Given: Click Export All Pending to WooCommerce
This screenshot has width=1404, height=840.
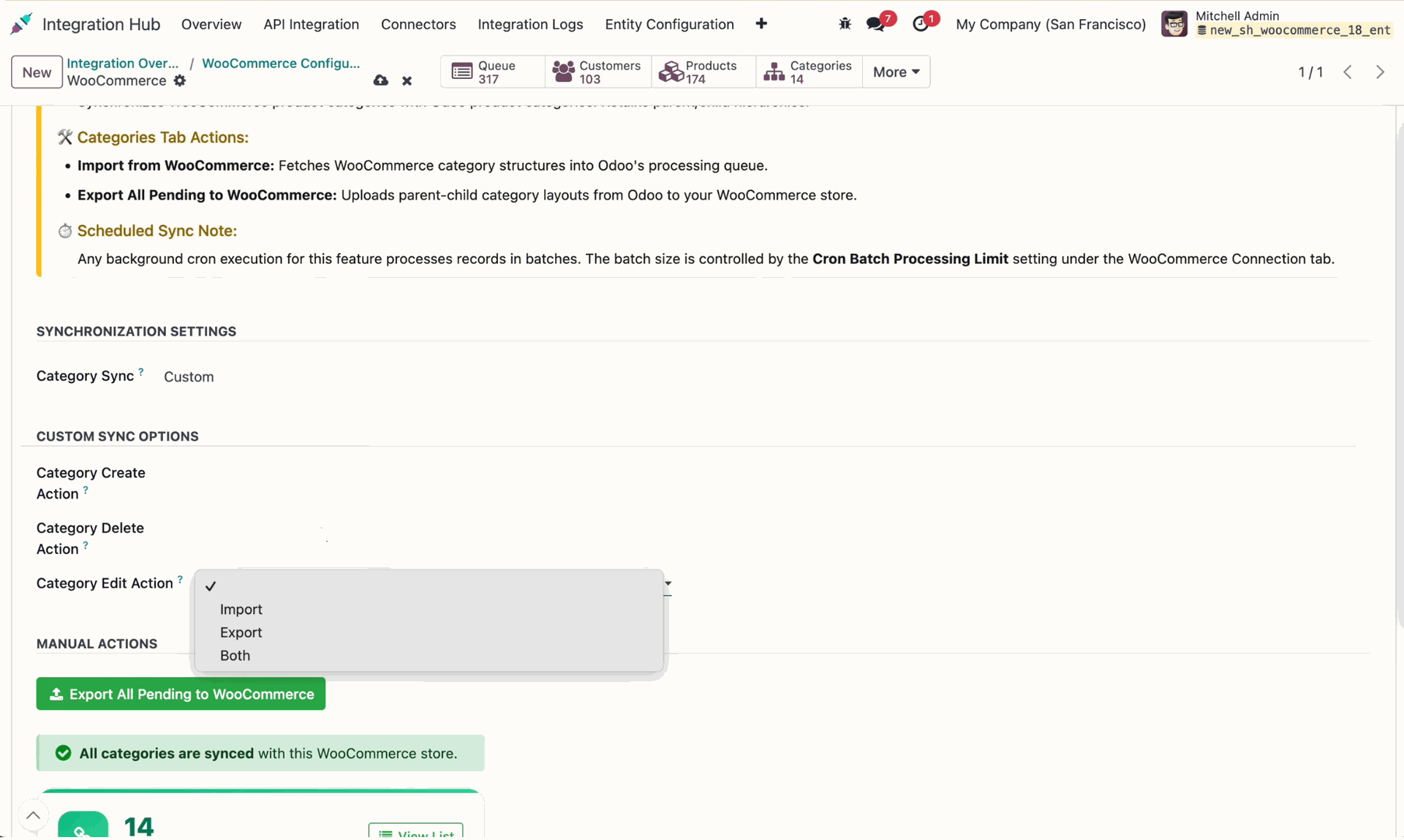Looking at the screenshot, I should [181, 694].
